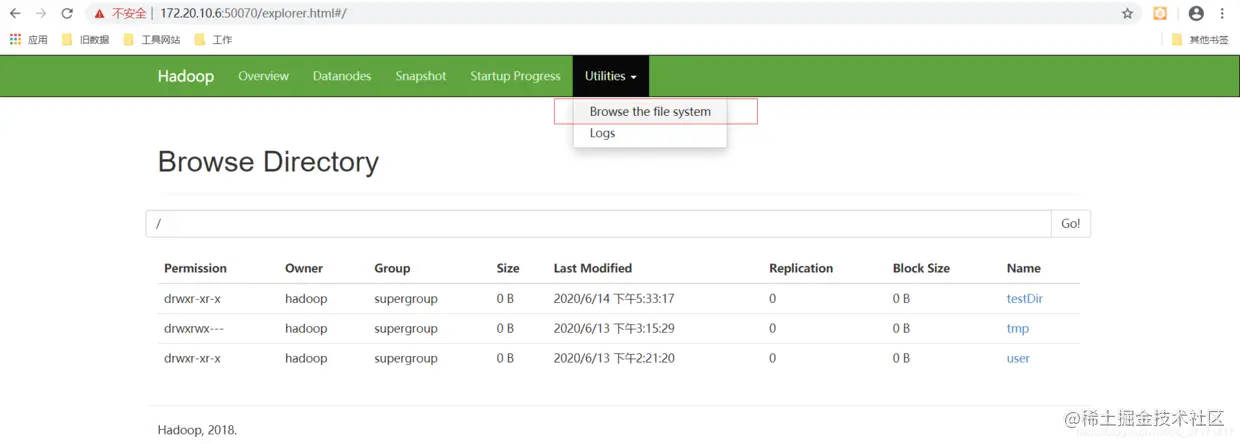Viewport: 1240px width, 444px height.
Task: Open the browser three-dot menu
Action: click(x=1222, y=14)
